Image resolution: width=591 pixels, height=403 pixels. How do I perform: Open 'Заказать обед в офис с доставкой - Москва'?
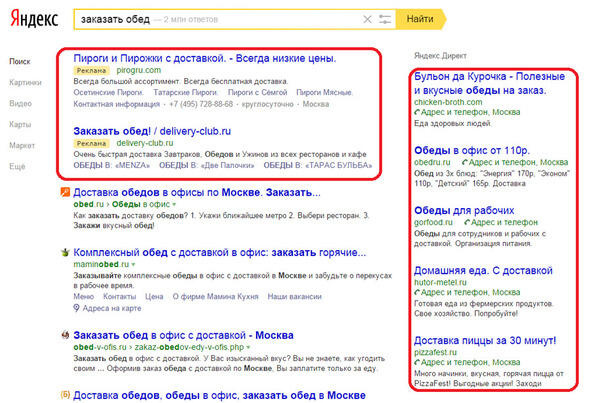point(184,335)
